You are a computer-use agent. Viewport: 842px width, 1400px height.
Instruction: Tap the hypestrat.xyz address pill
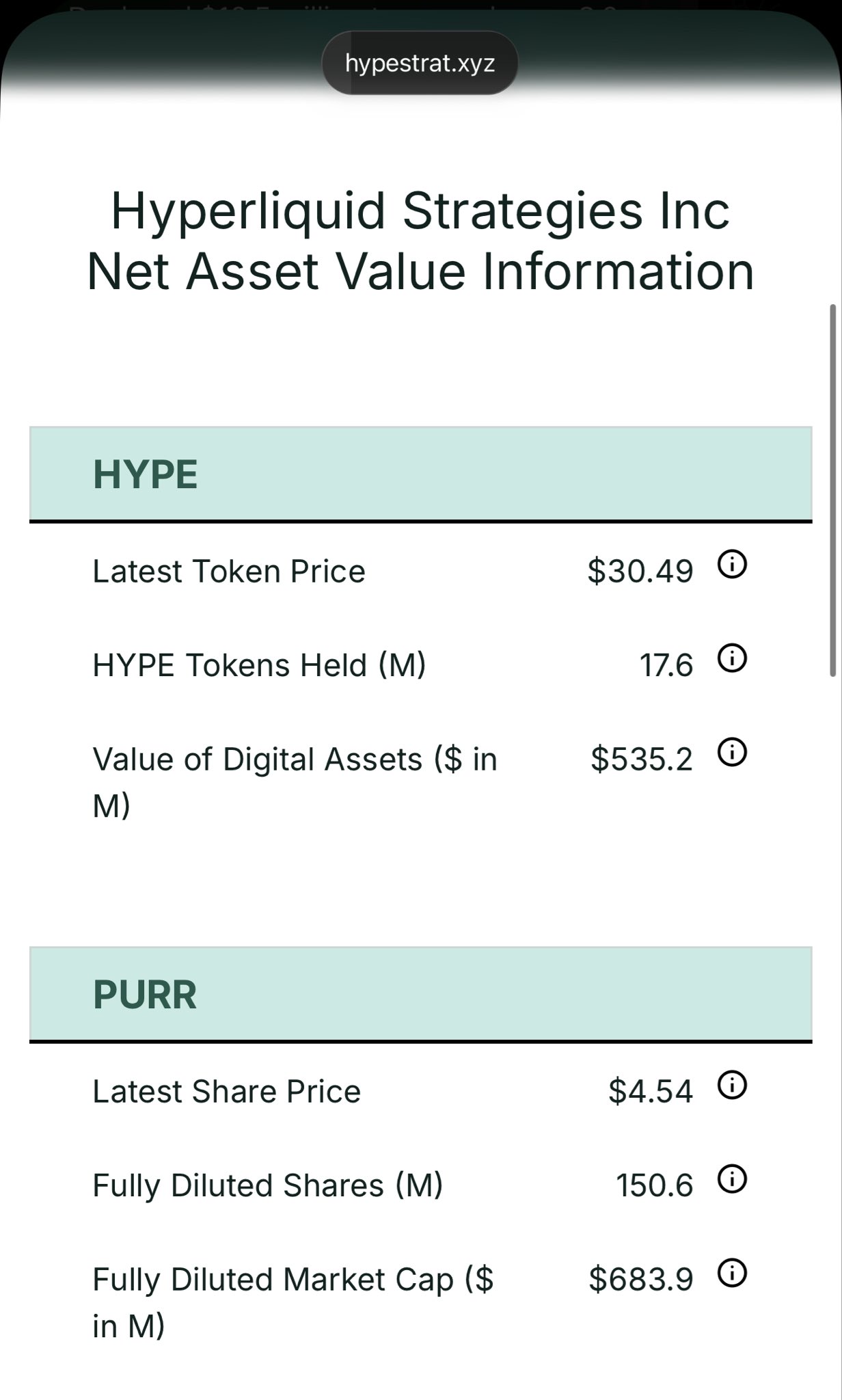coord(420,64)
